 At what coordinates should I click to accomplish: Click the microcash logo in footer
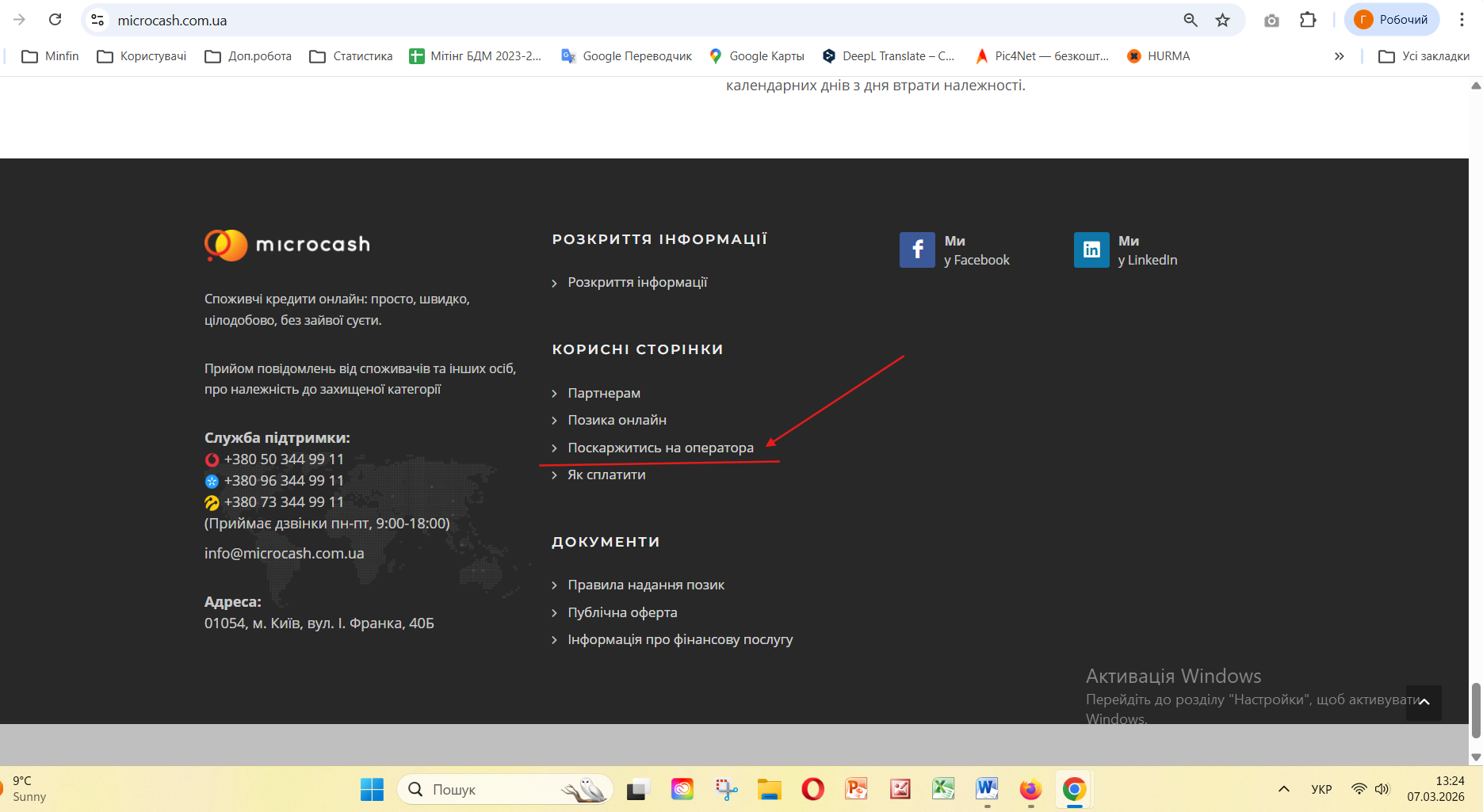(287, 245)
